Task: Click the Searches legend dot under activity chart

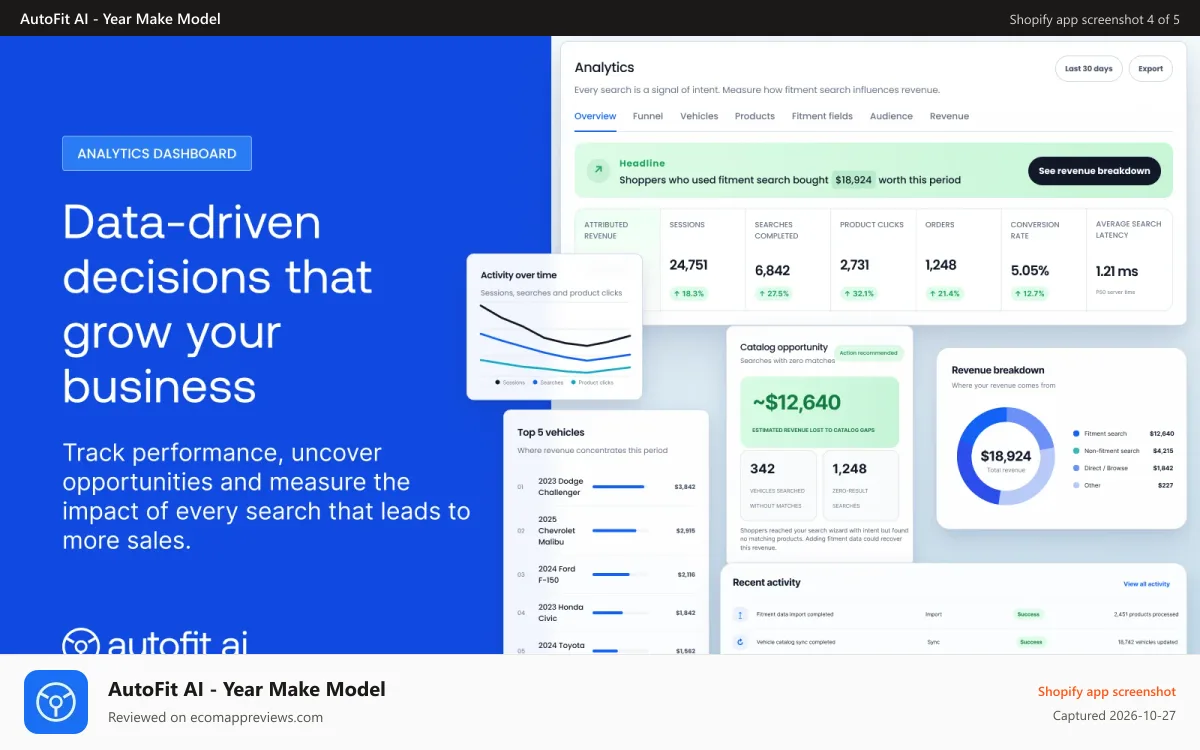Action: (x=536, y=382)
